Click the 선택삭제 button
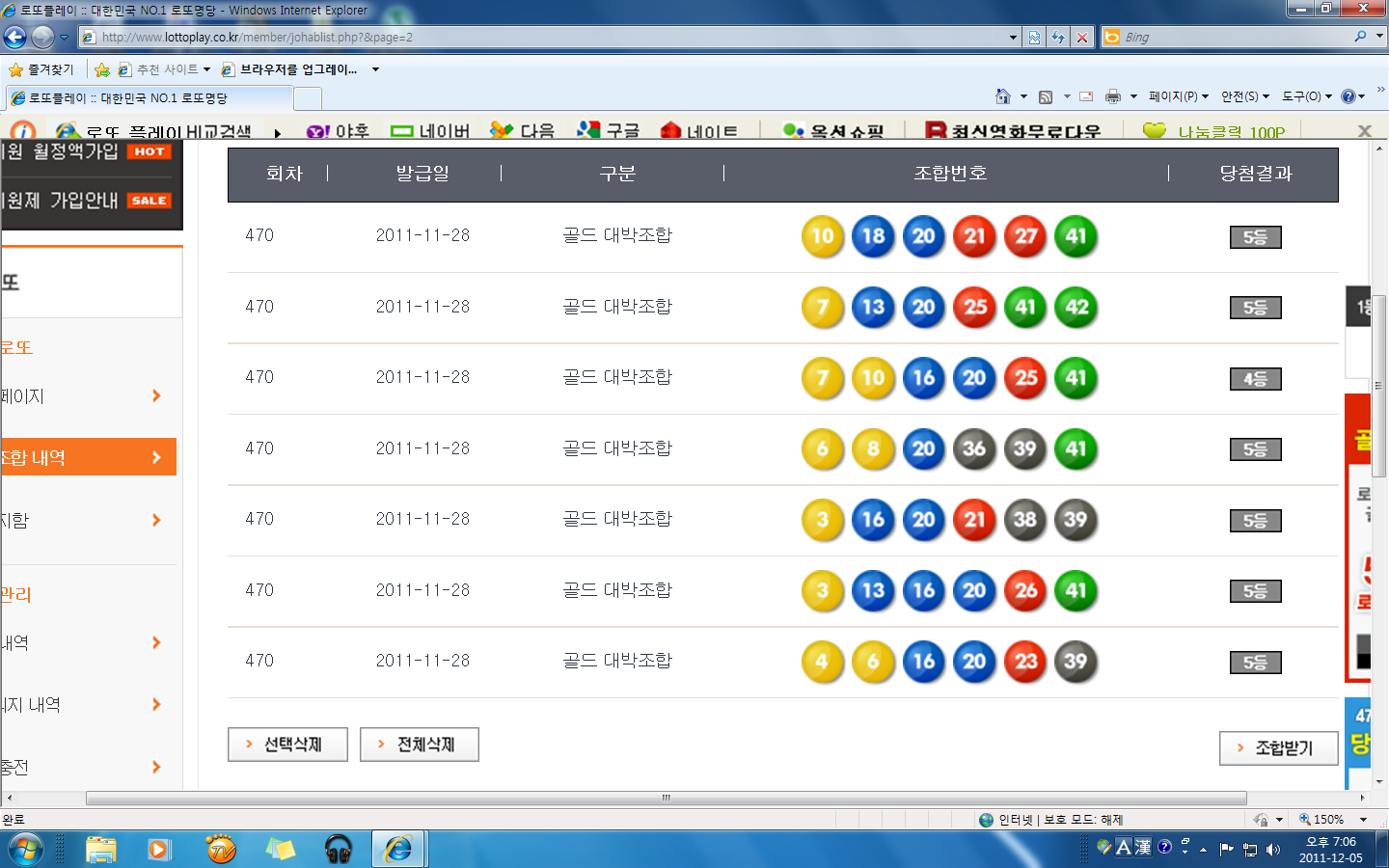The height and width of the screenshot is (868, 1389). 287,745
